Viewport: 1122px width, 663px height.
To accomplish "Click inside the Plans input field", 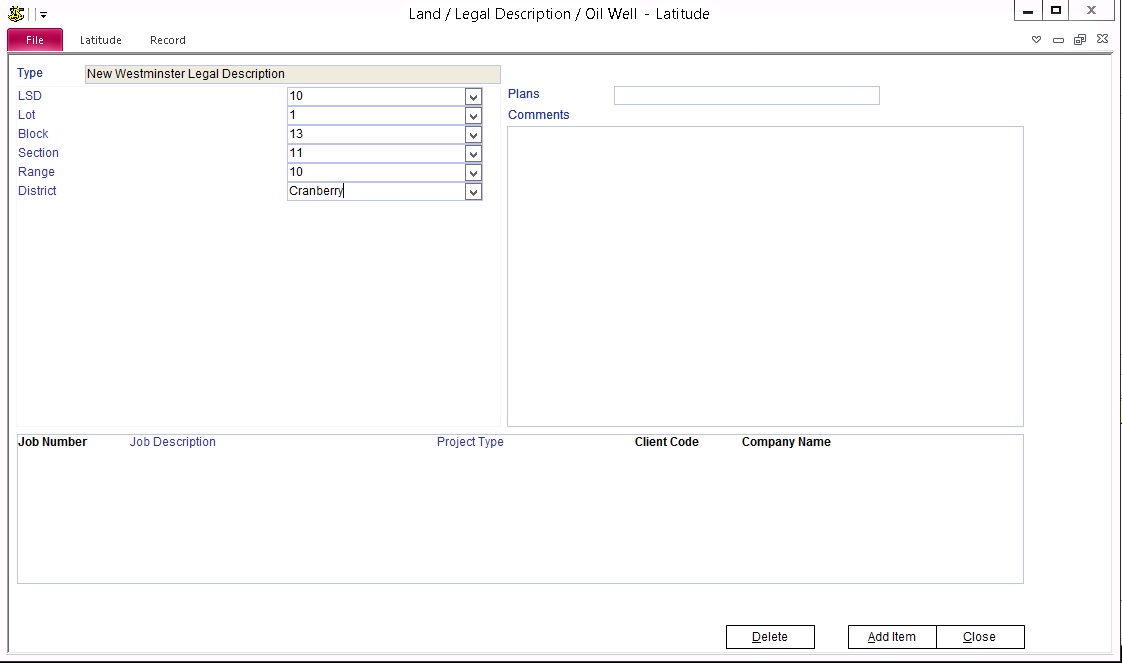I will pyautogui.click(x=746, y=96).
